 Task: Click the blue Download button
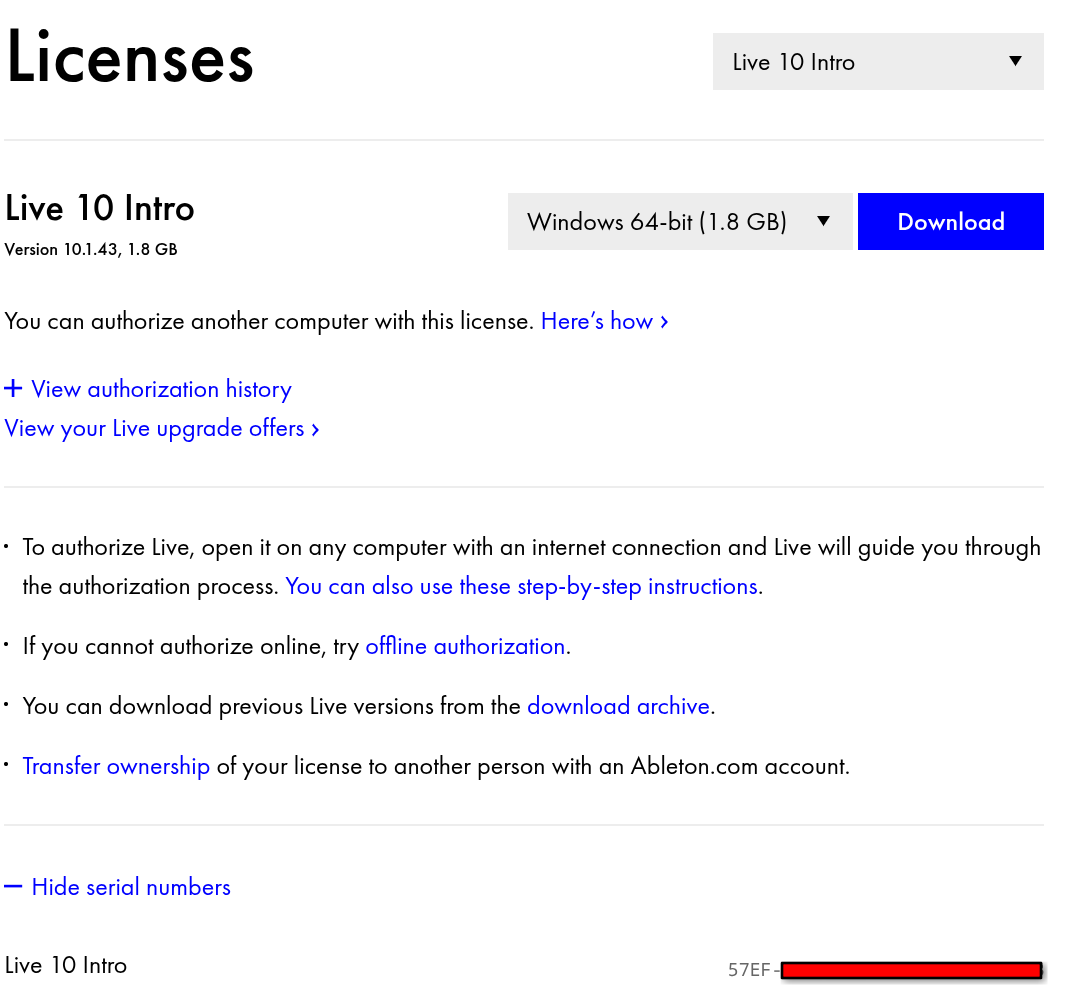pyautogui.click(x=951, y=222)
